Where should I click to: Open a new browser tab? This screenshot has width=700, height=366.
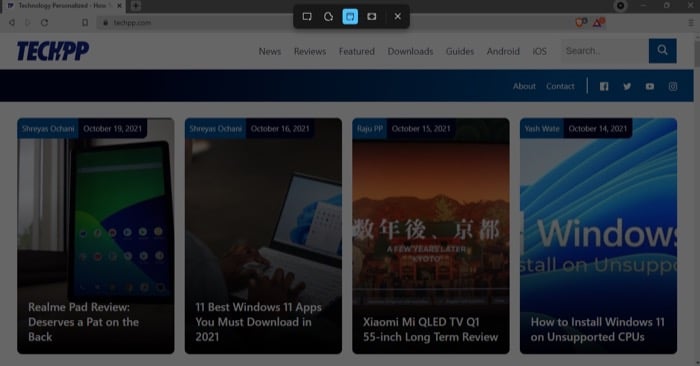135,6
